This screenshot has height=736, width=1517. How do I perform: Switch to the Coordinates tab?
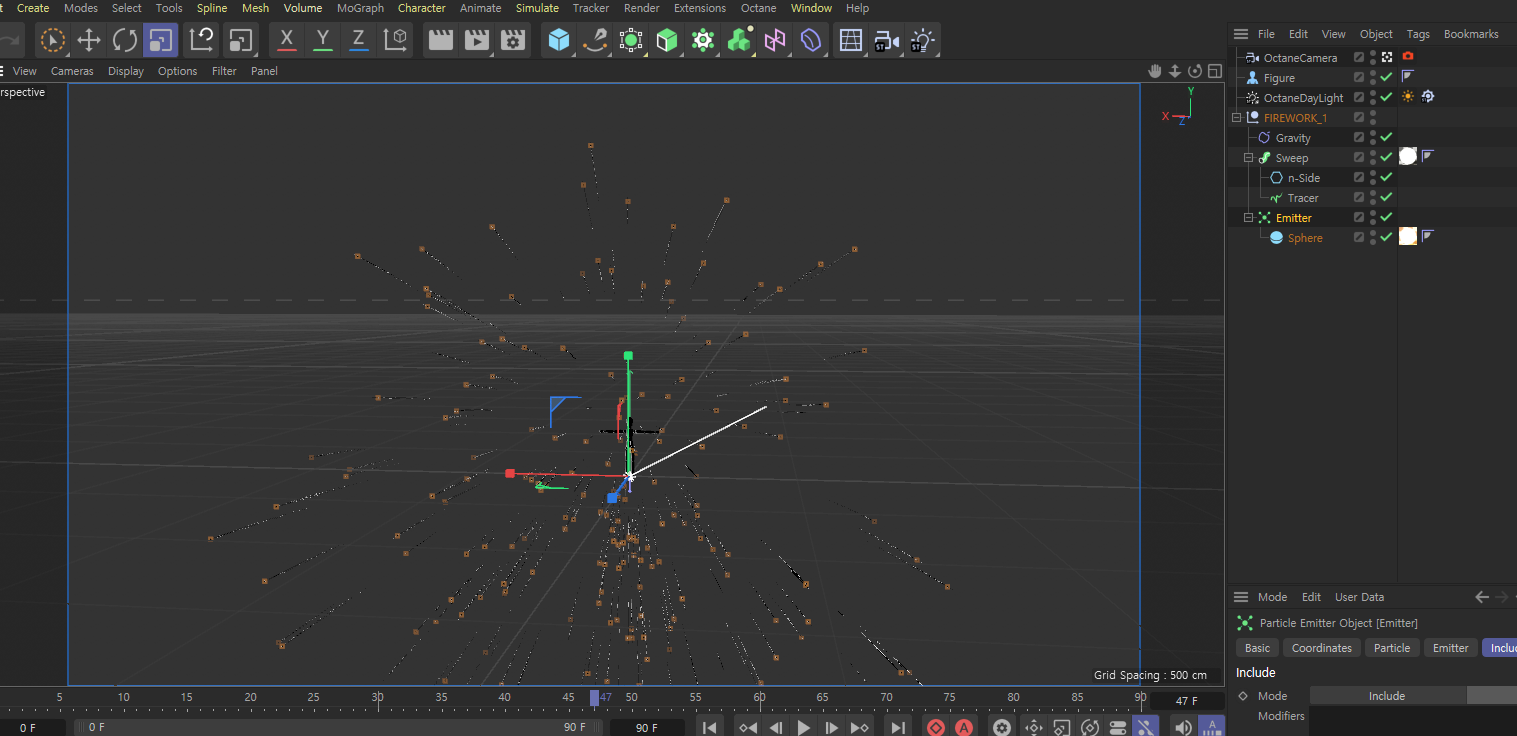1321,648
